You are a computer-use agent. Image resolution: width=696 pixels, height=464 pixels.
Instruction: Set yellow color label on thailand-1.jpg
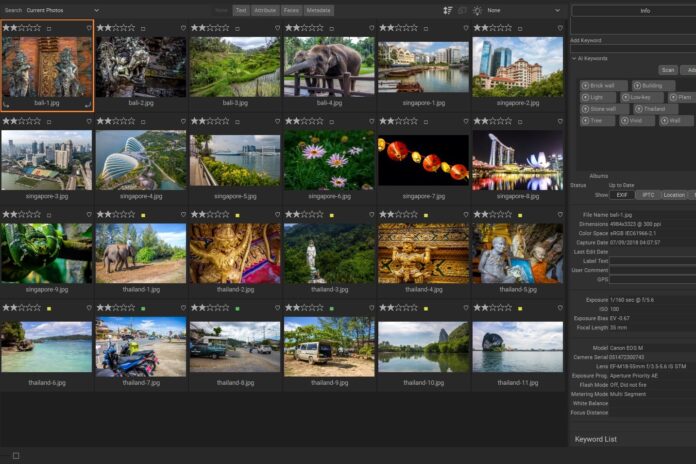[143, 215]
